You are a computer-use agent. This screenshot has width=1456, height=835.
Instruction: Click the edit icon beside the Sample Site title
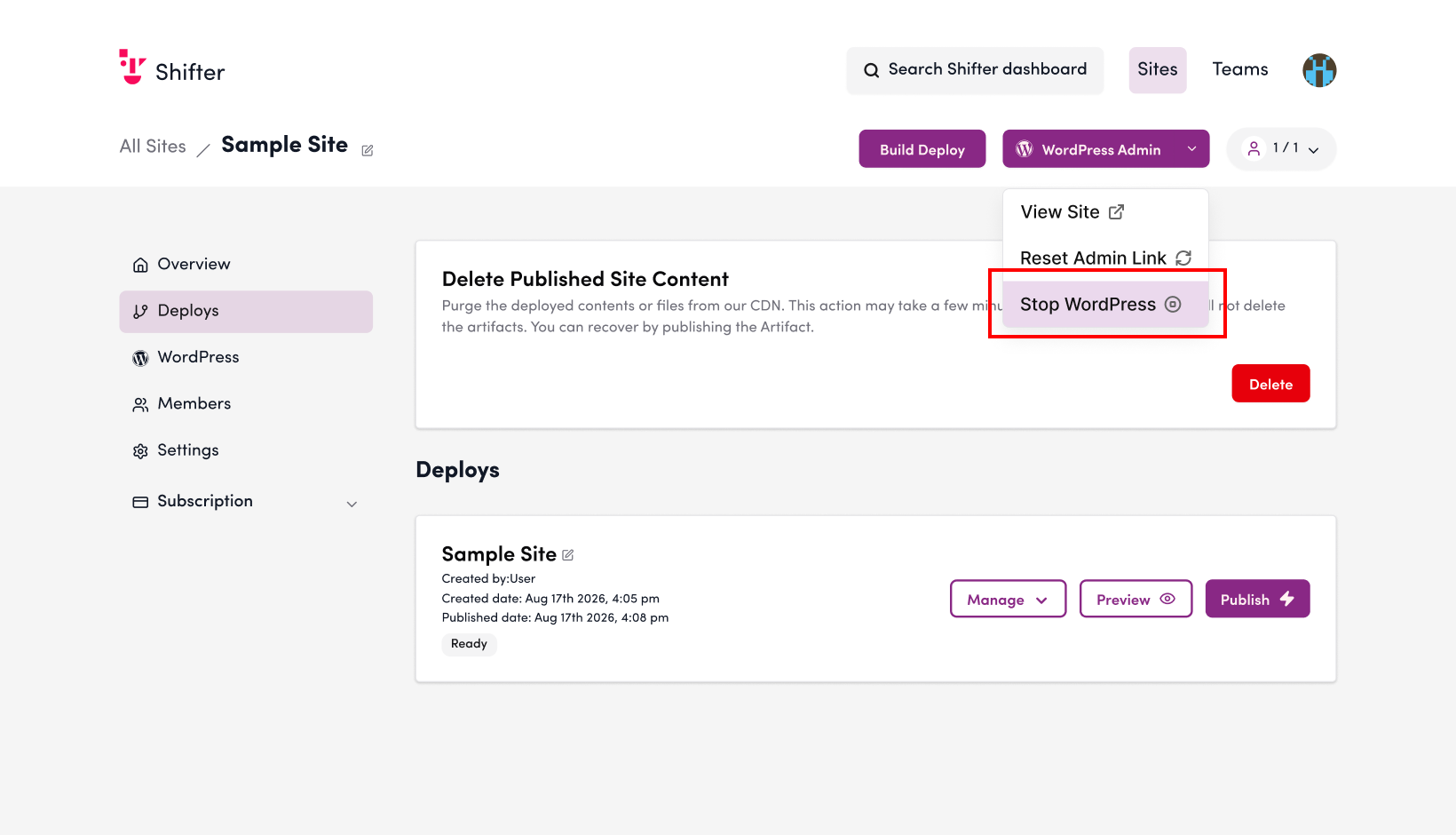[368, 150]
